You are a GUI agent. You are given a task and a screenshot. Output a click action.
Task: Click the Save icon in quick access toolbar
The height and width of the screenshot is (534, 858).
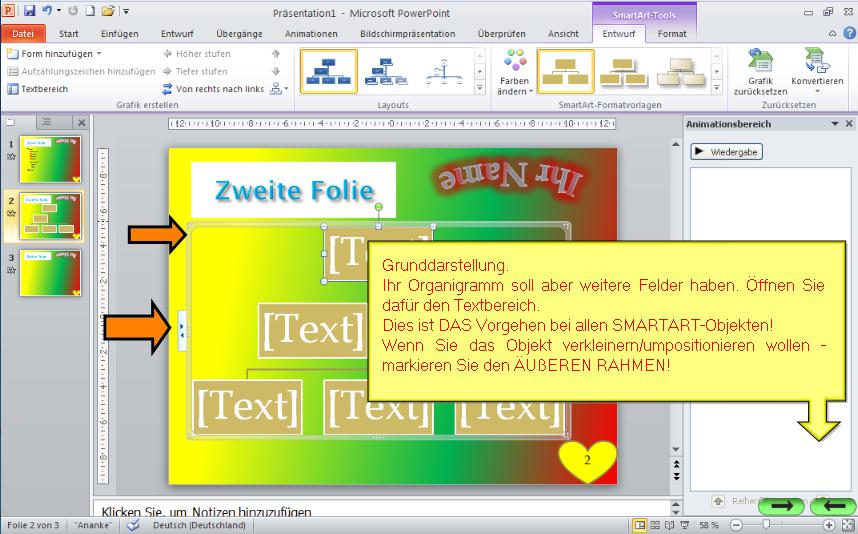[29, 11]
